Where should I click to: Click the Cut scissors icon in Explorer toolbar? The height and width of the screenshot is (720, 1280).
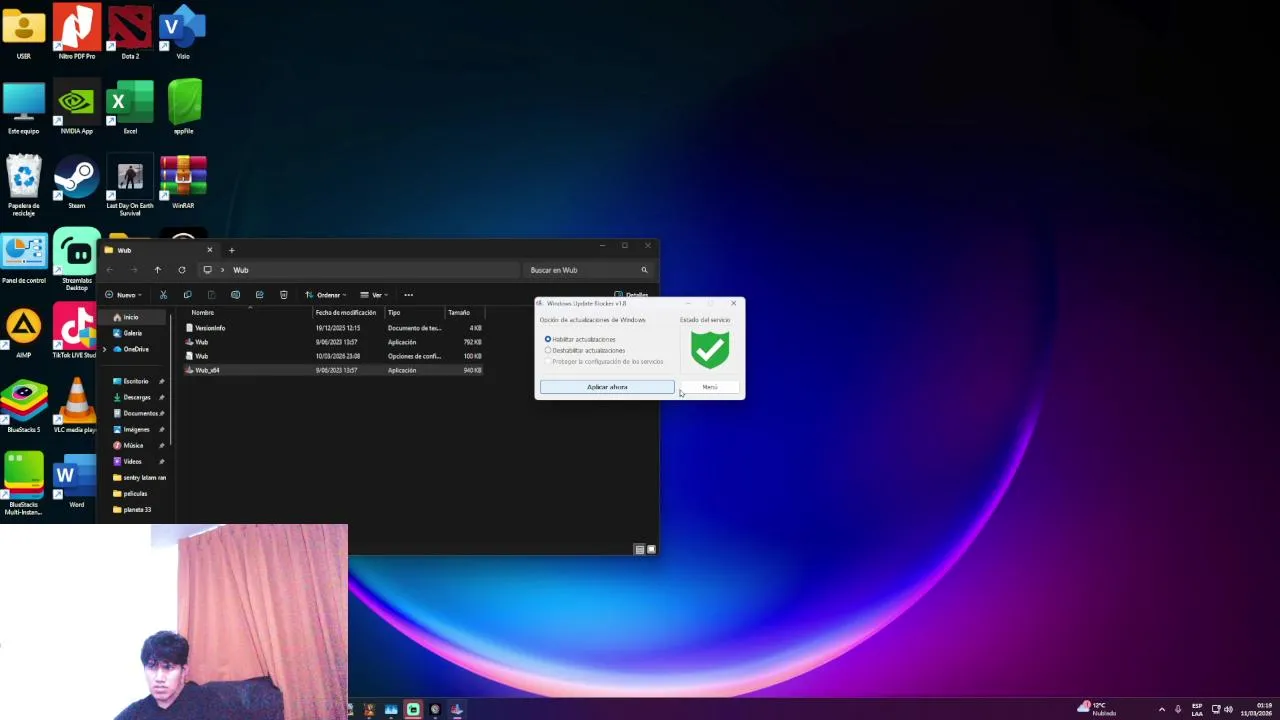coord(163,295)
